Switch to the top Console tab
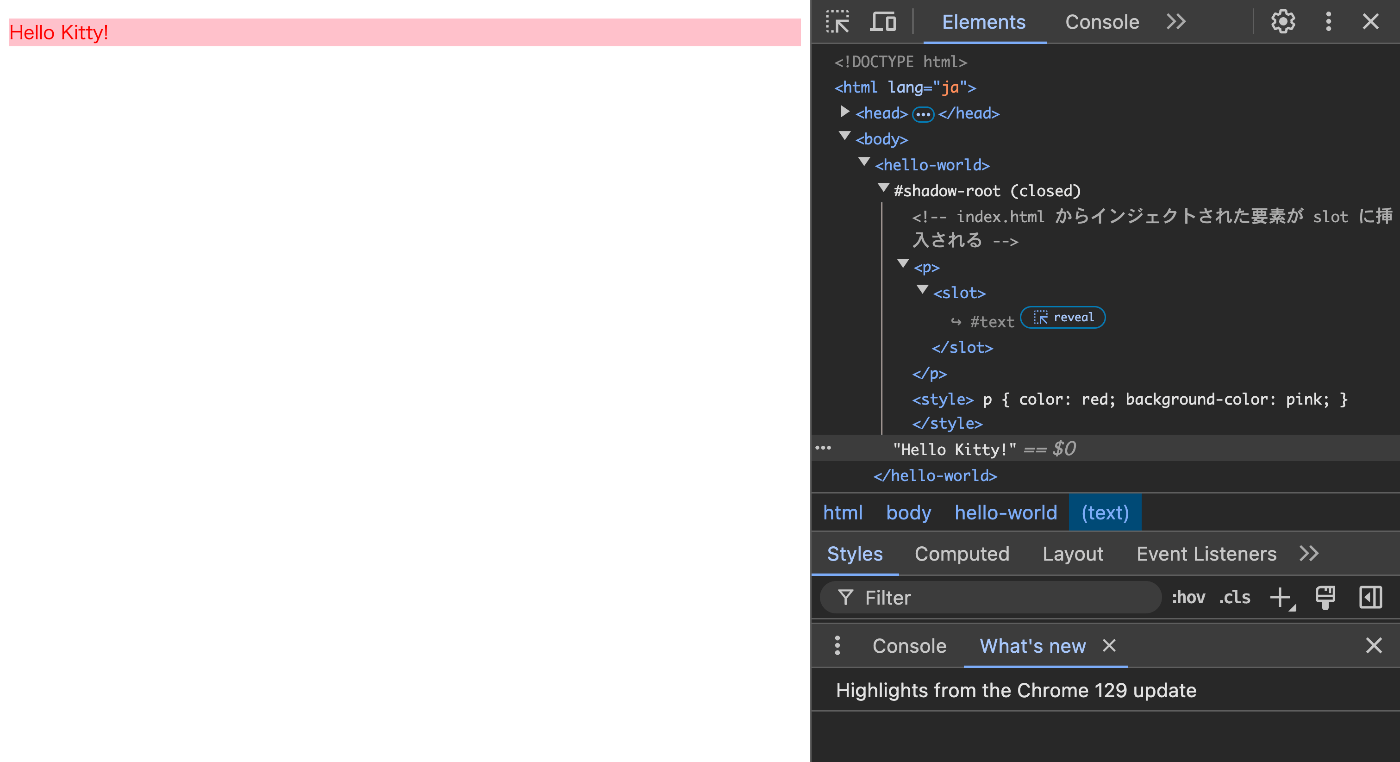1400x762 pixels. click(x=1102, y=22)
